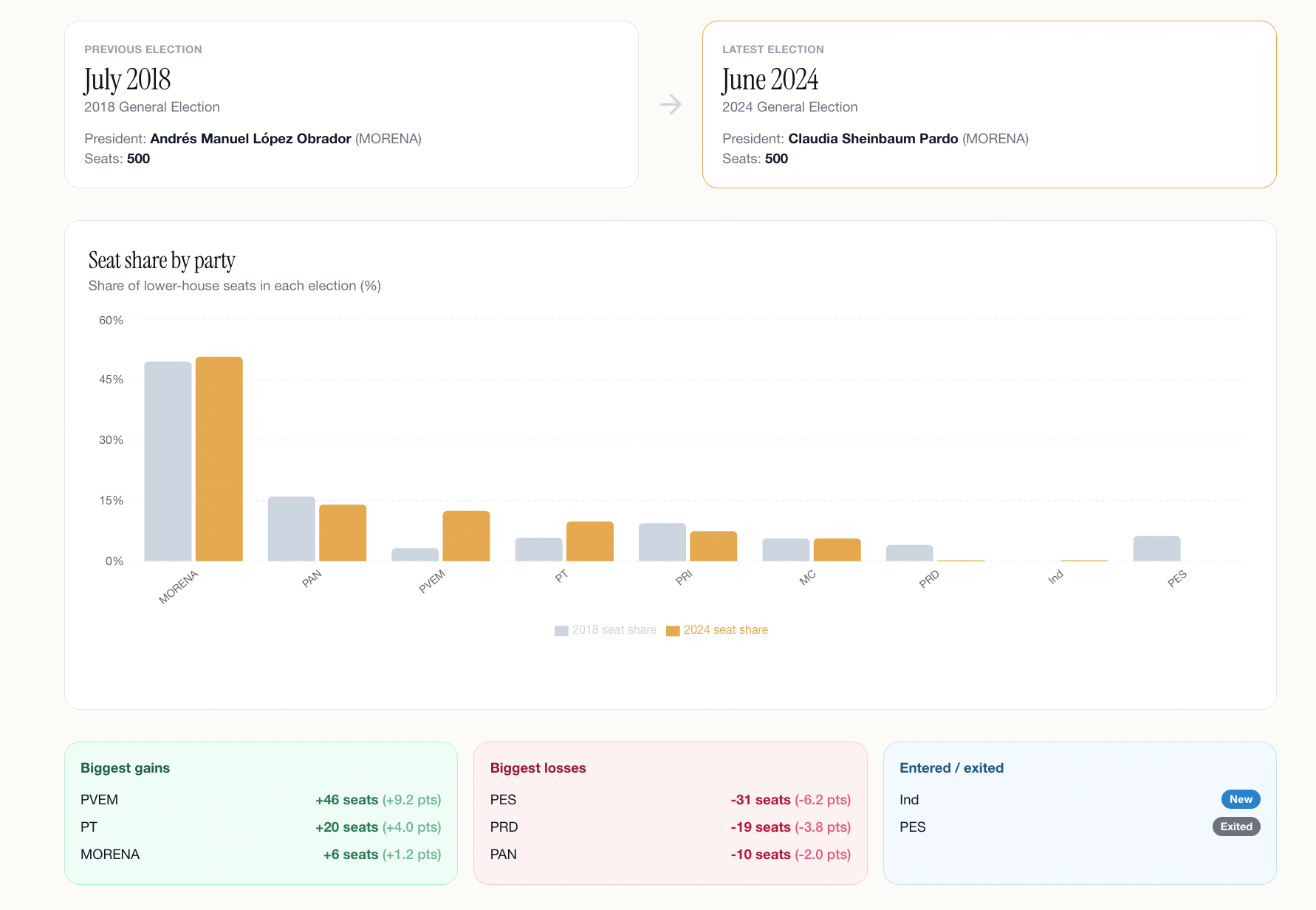The width and height of the screenshot is (1316, 910).
Task: Click the New badge next to Ind
Action: click(x=1241, y=799)
